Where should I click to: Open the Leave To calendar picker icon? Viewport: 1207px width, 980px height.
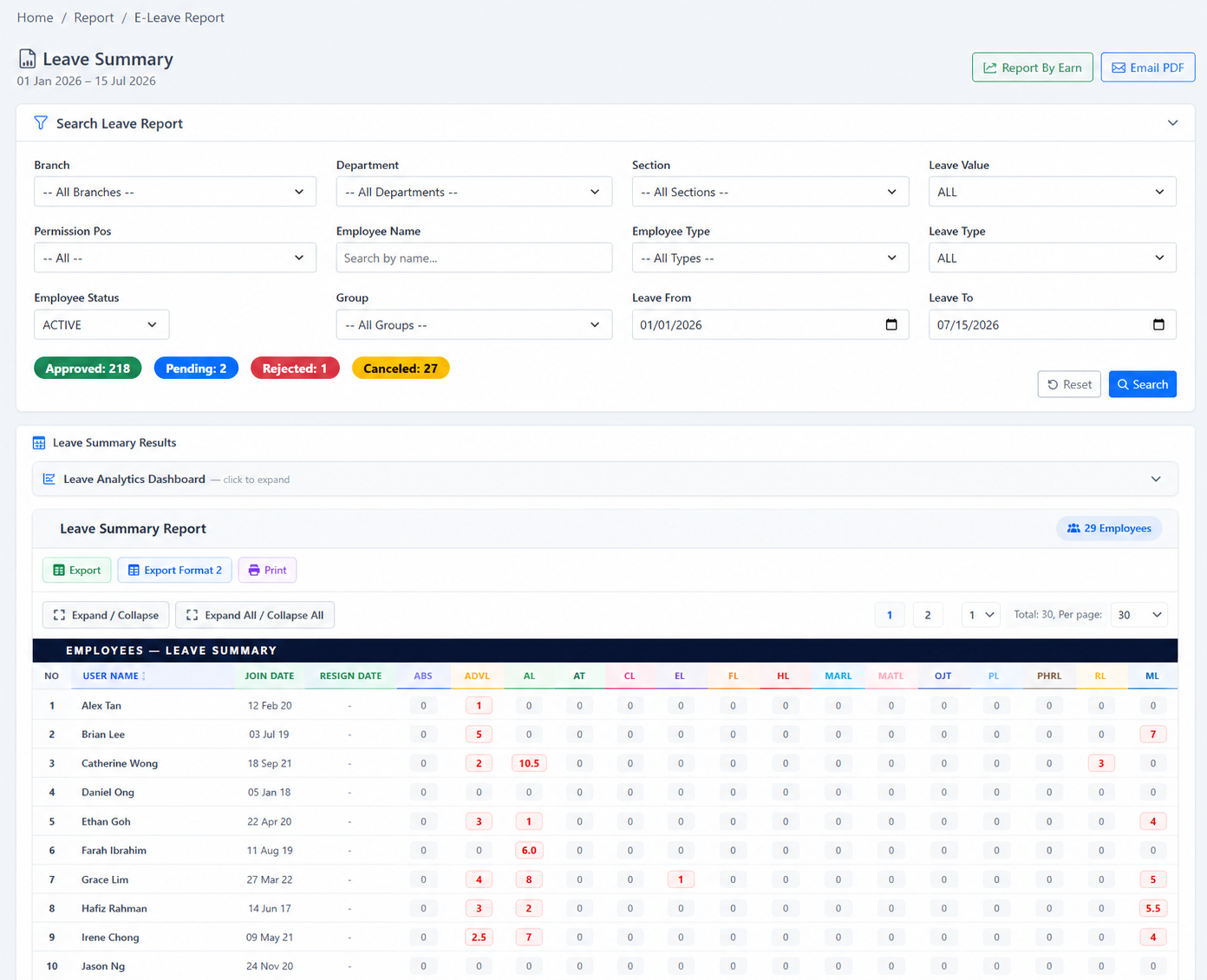(x=1158, y=324)
